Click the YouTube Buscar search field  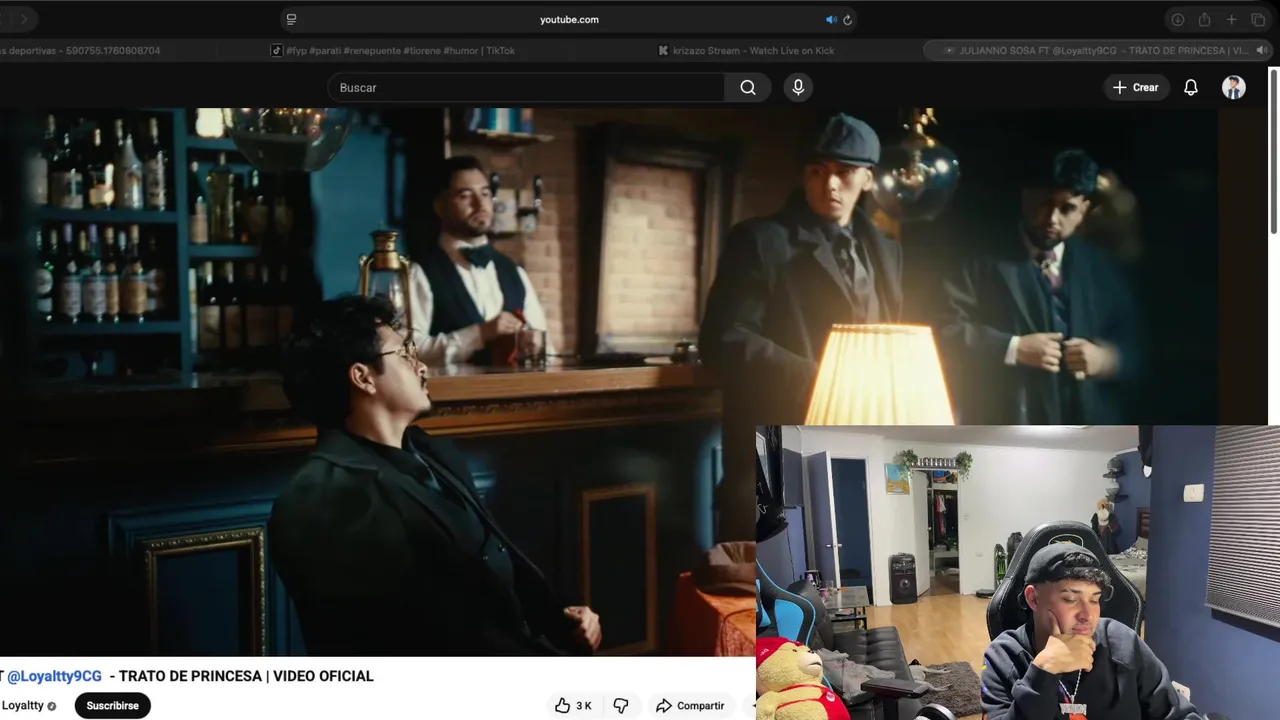point(526,88)
